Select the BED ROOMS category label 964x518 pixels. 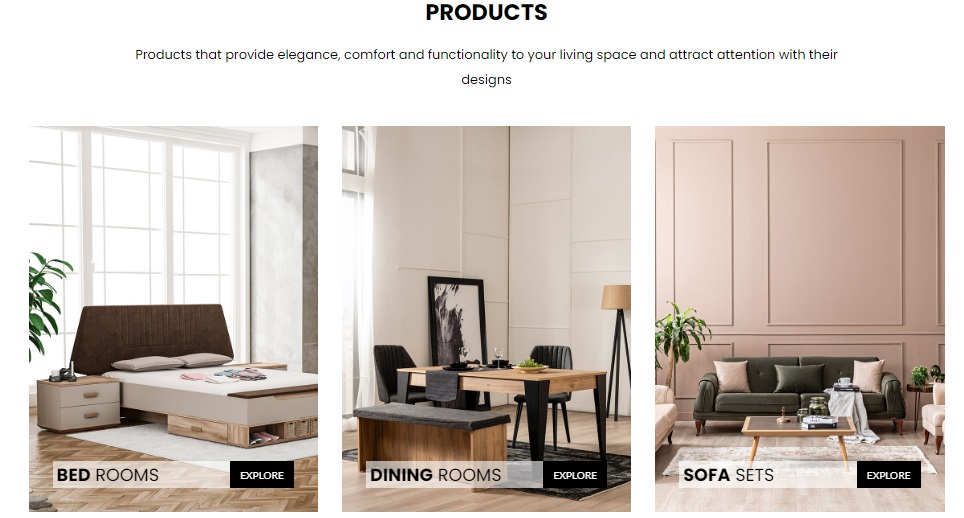click(108, 475)
